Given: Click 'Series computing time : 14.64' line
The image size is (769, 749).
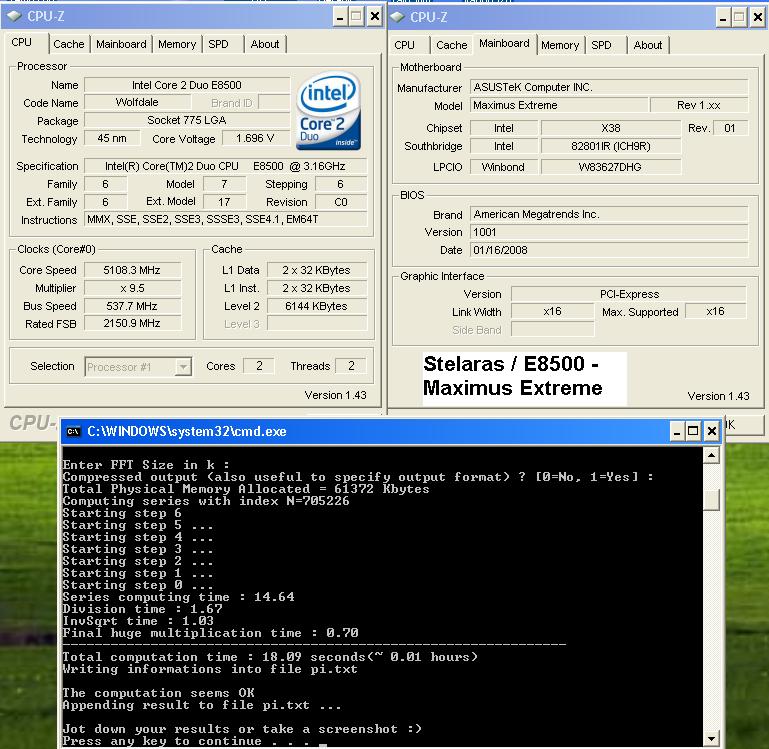Looking at the screenshot, I should point(179,597).
